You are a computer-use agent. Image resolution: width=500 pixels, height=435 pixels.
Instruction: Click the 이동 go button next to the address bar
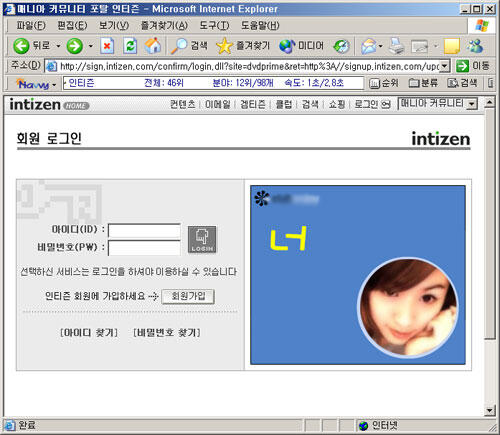[x=473, y=66]
